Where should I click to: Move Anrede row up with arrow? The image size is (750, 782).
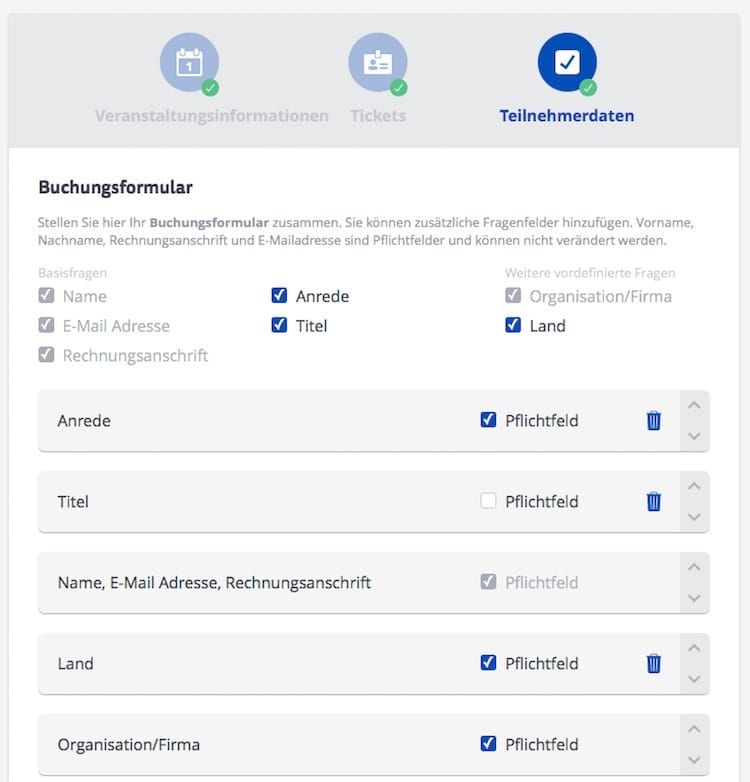(x=694, y=406)
